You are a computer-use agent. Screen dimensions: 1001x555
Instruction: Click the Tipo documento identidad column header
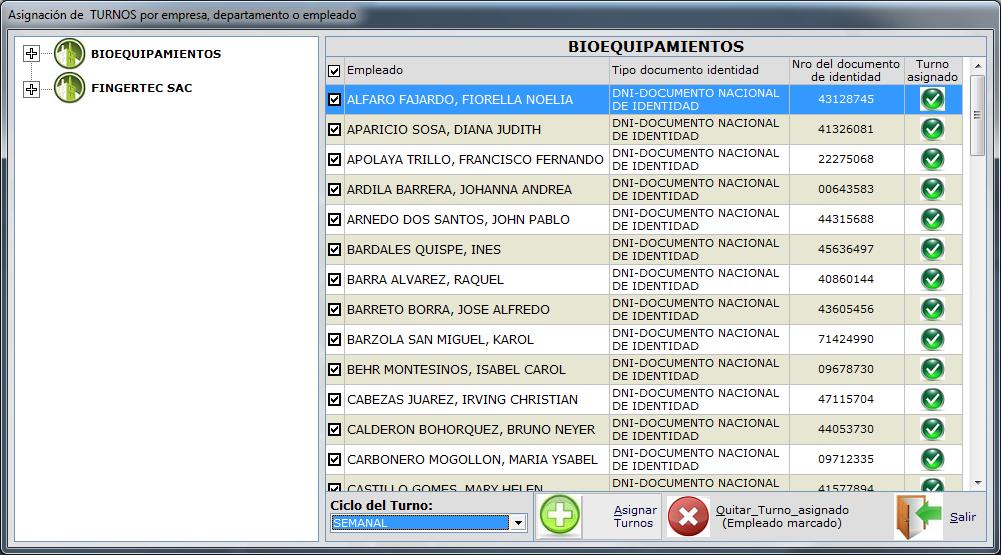click(685, 70)
